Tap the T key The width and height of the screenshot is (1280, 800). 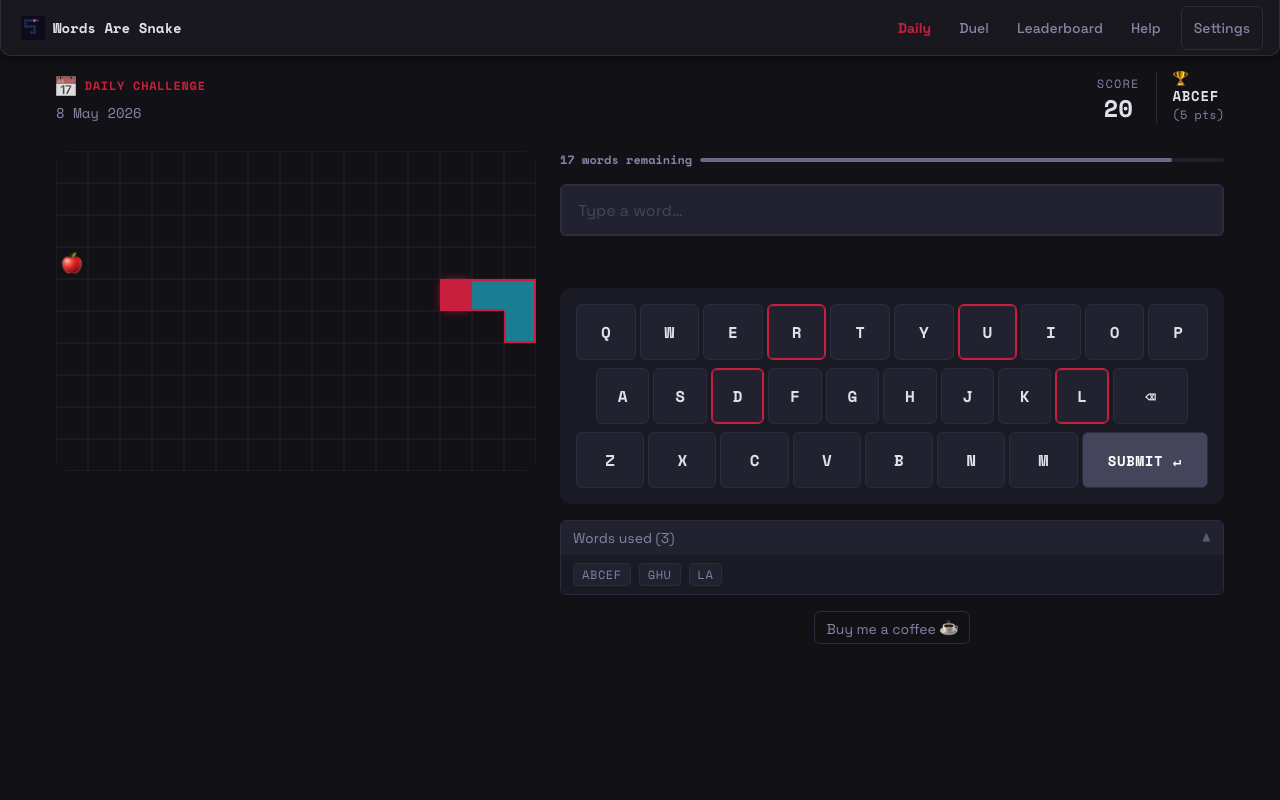(x=860, y=332)
